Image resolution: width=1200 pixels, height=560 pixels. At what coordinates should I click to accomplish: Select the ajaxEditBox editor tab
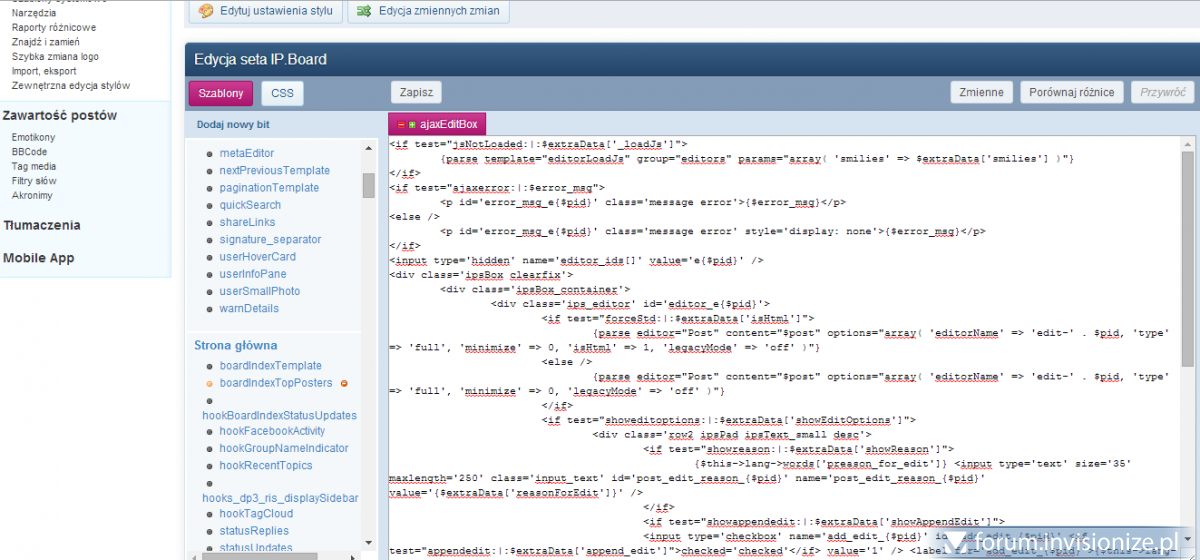(449, 125)
